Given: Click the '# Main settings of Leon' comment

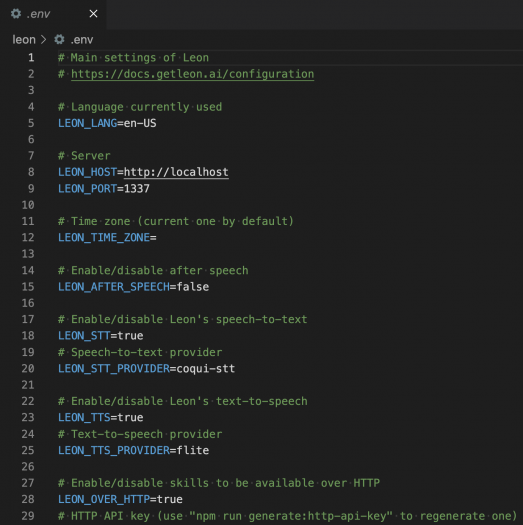Looking at the screenshot, I should coord(134,58).
